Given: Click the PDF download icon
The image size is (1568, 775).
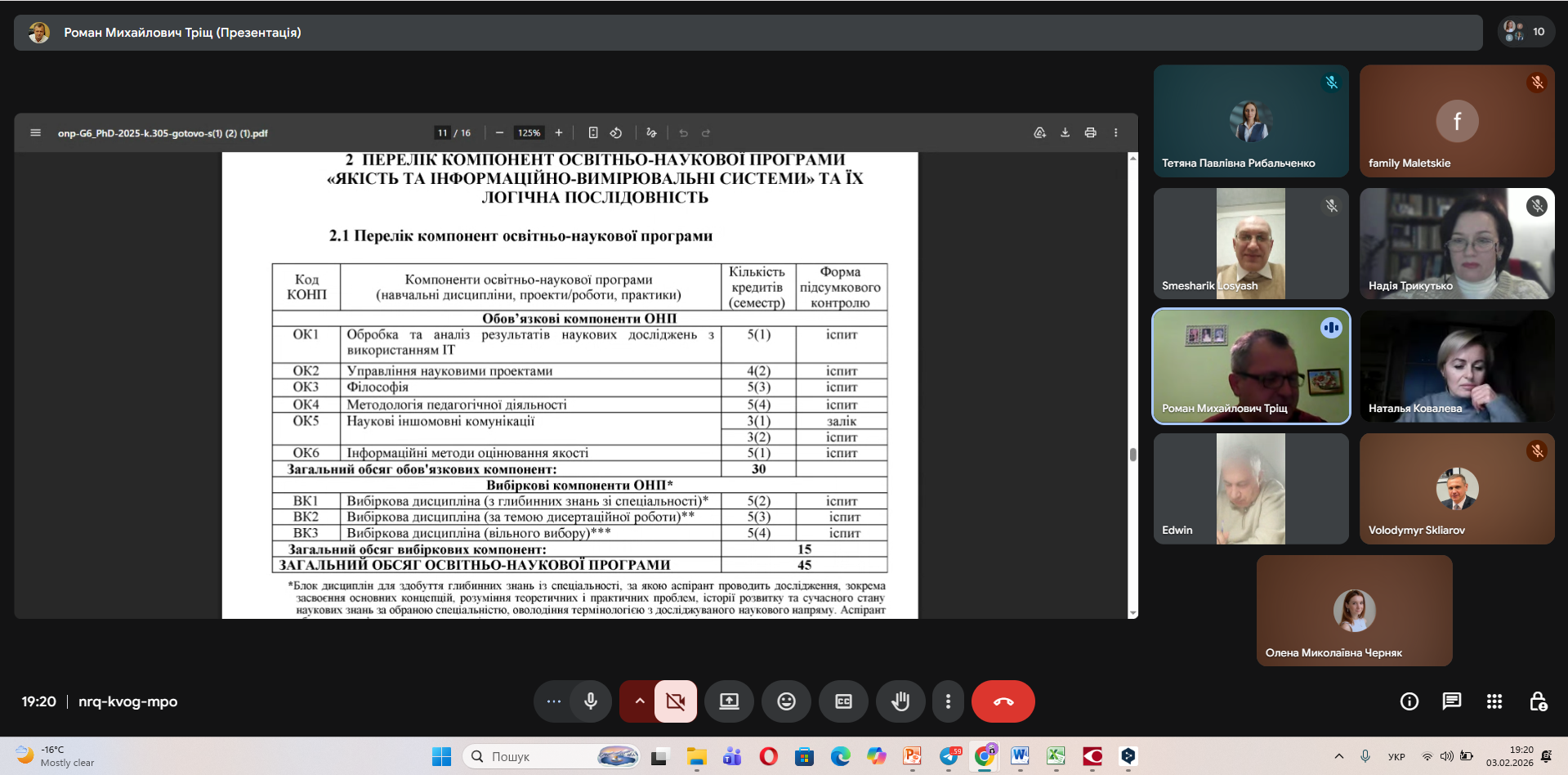Looking at the screenshot, I should pos(1065,132).
